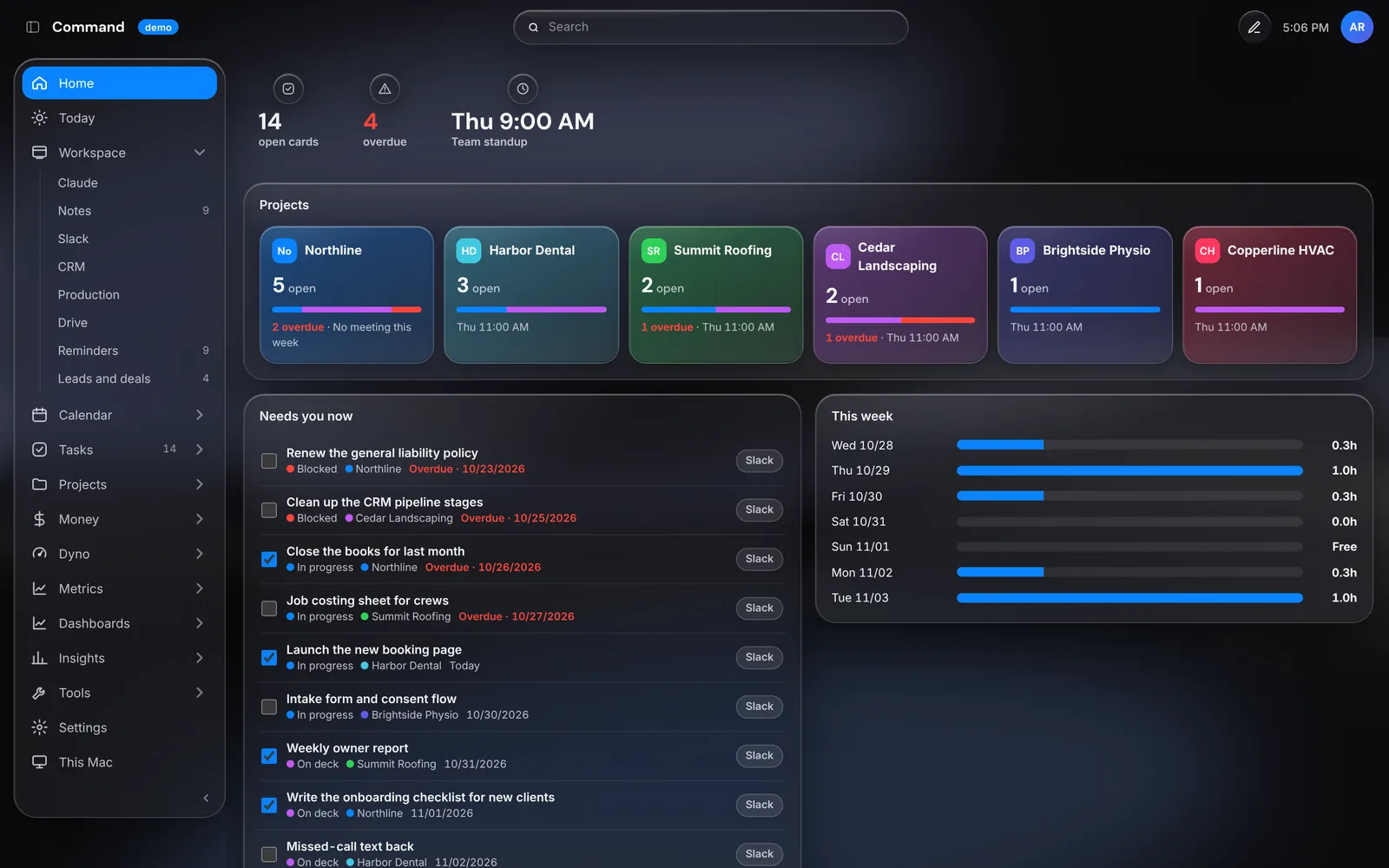The width and height of the screenshot is (1389, 868).
Task: Go to Home in the sidebar
Action: tap(120, 83)
